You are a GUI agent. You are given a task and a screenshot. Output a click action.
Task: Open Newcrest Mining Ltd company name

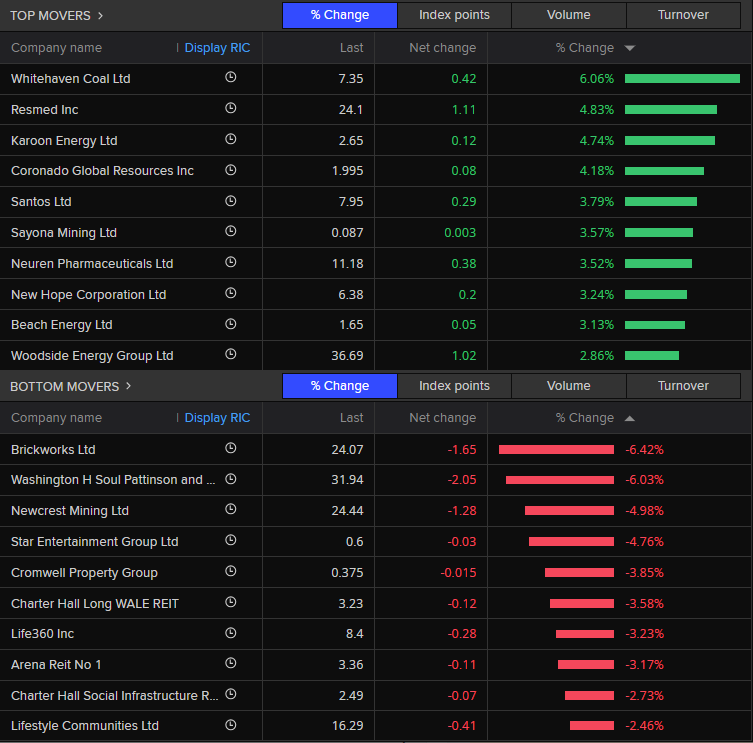pos(70,511)
